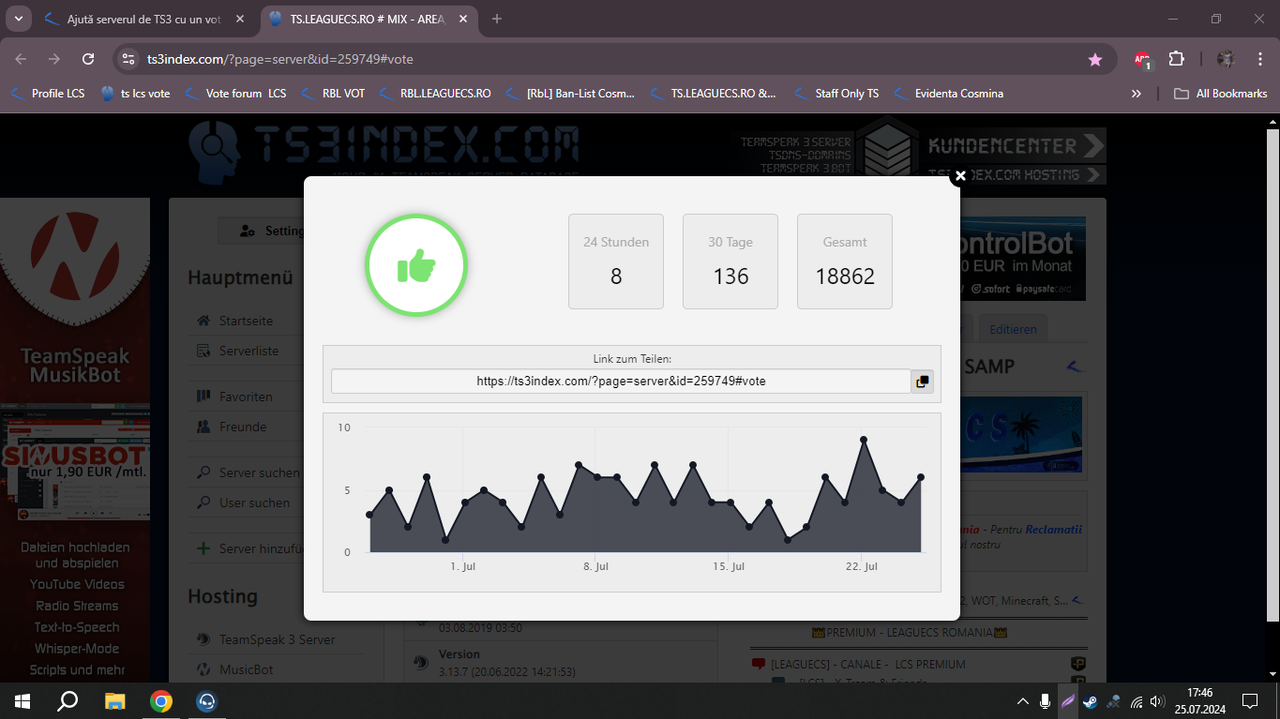
Task: Open the network Wi-Fi tray icon
Action: click(x=1136, y=701)
